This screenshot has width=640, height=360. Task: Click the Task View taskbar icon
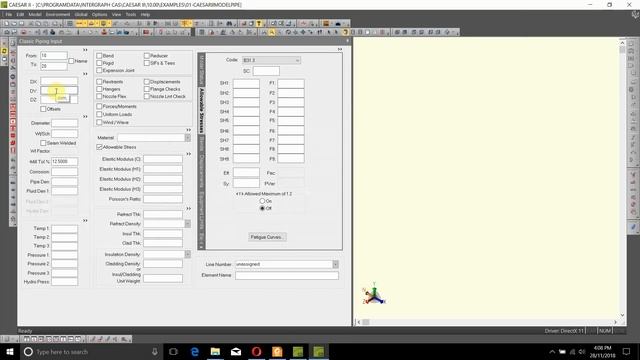(x=173, y=351)
